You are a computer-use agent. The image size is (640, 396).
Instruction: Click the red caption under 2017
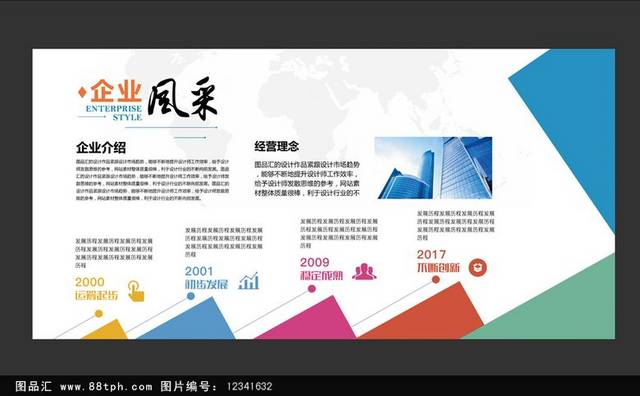(438, 268)
